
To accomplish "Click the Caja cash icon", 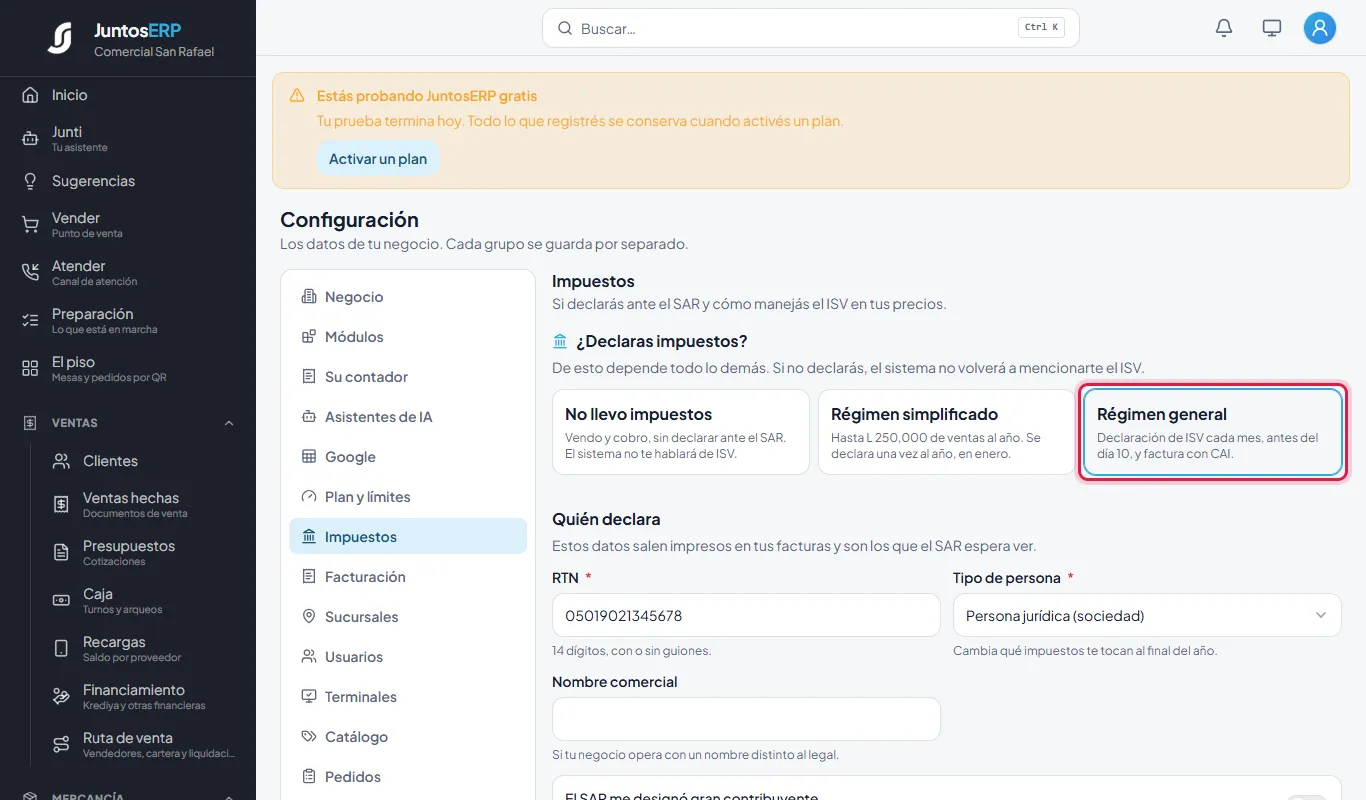I will (x=61, y=601).
